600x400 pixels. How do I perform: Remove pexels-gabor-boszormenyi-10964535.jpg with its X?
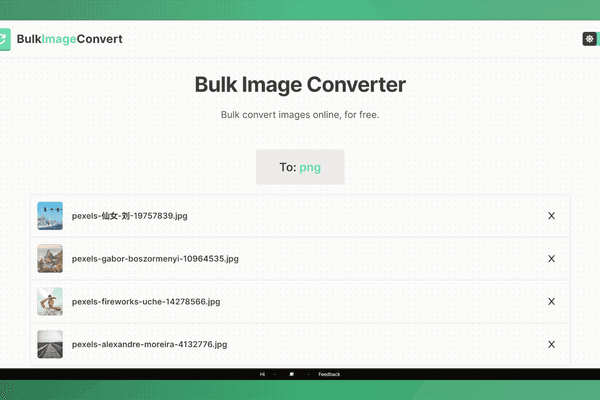point(551,259)
